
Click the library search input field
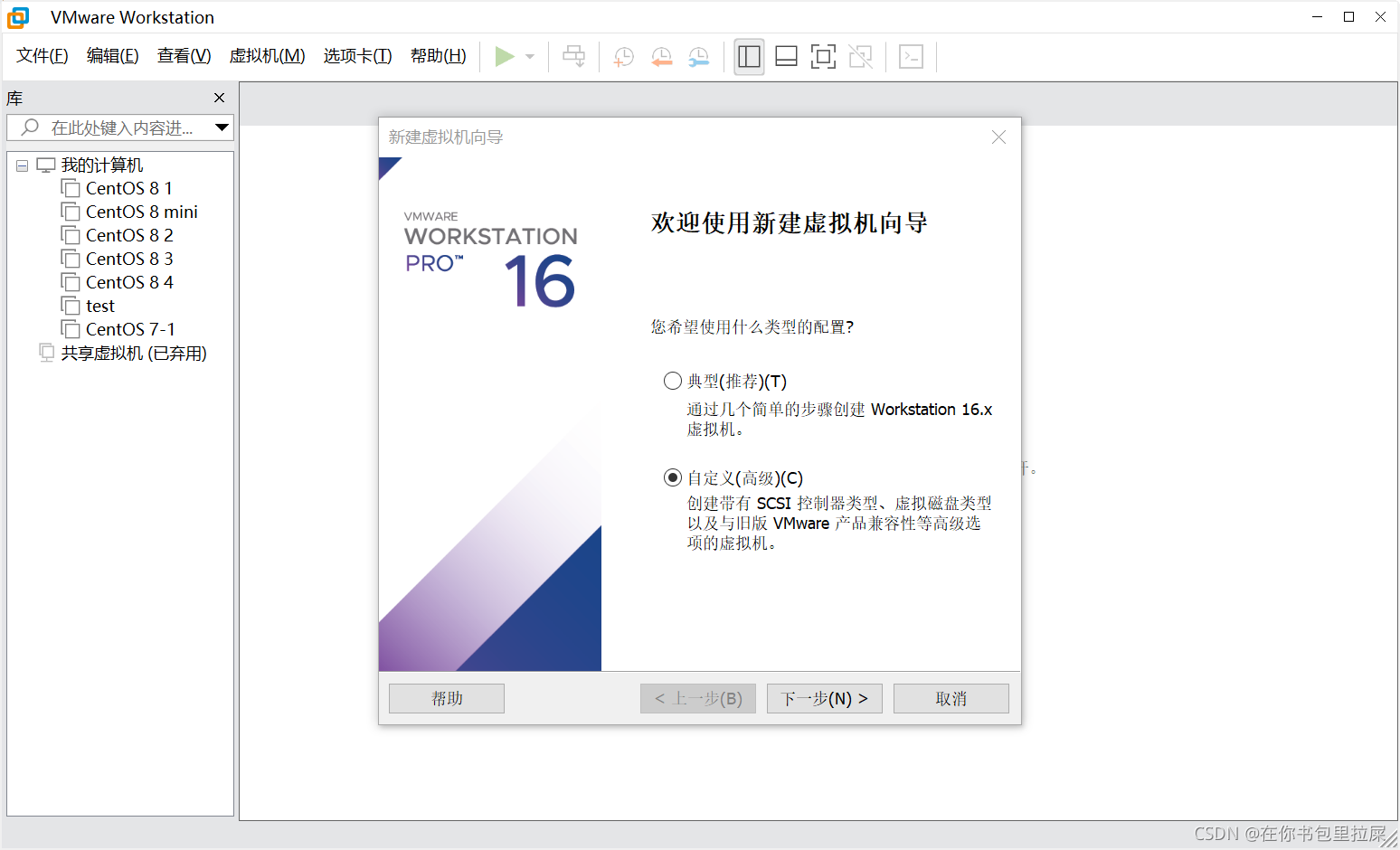(x=120, y=127)
